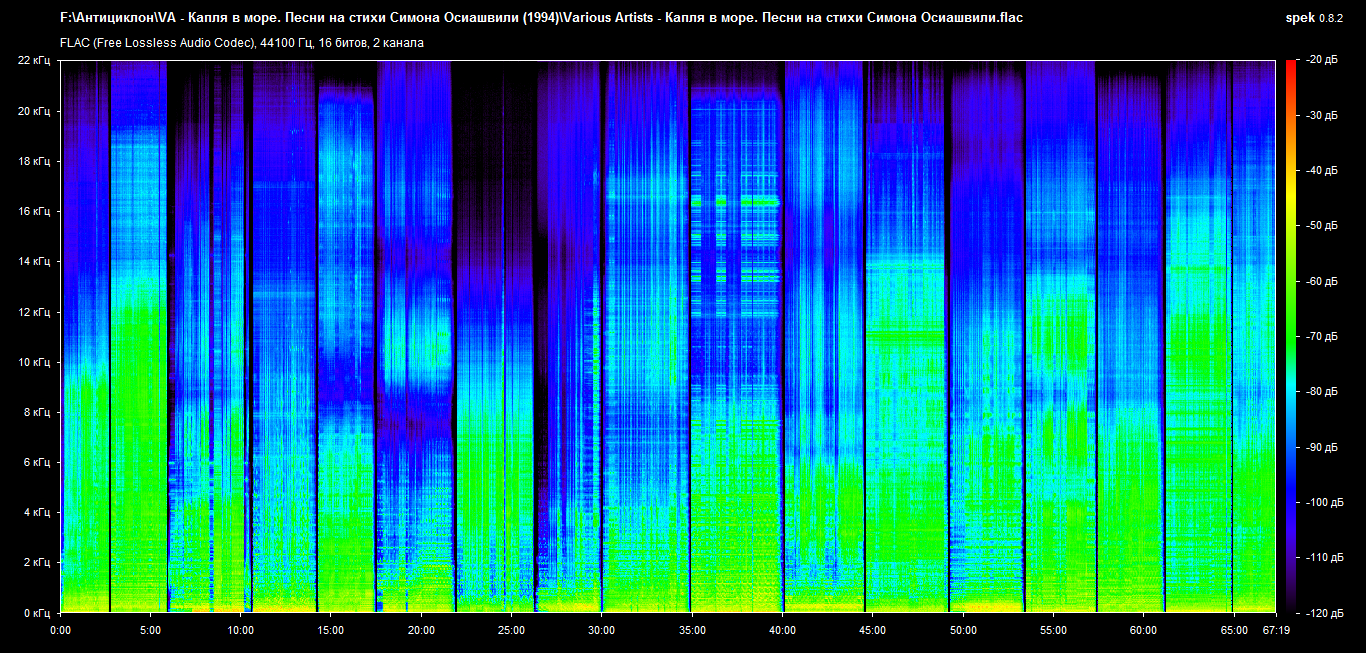Click the 0 кГц frequency axis label
The image size is (1366, 653).
[x=36, y=612]
